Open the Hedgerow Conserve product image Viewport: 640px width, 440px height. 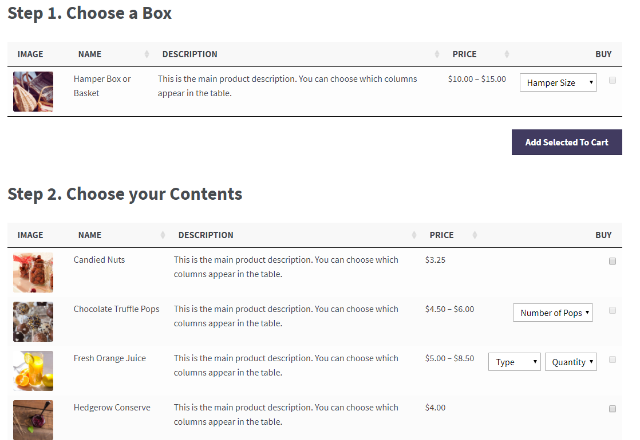click(x=33, y=420)
